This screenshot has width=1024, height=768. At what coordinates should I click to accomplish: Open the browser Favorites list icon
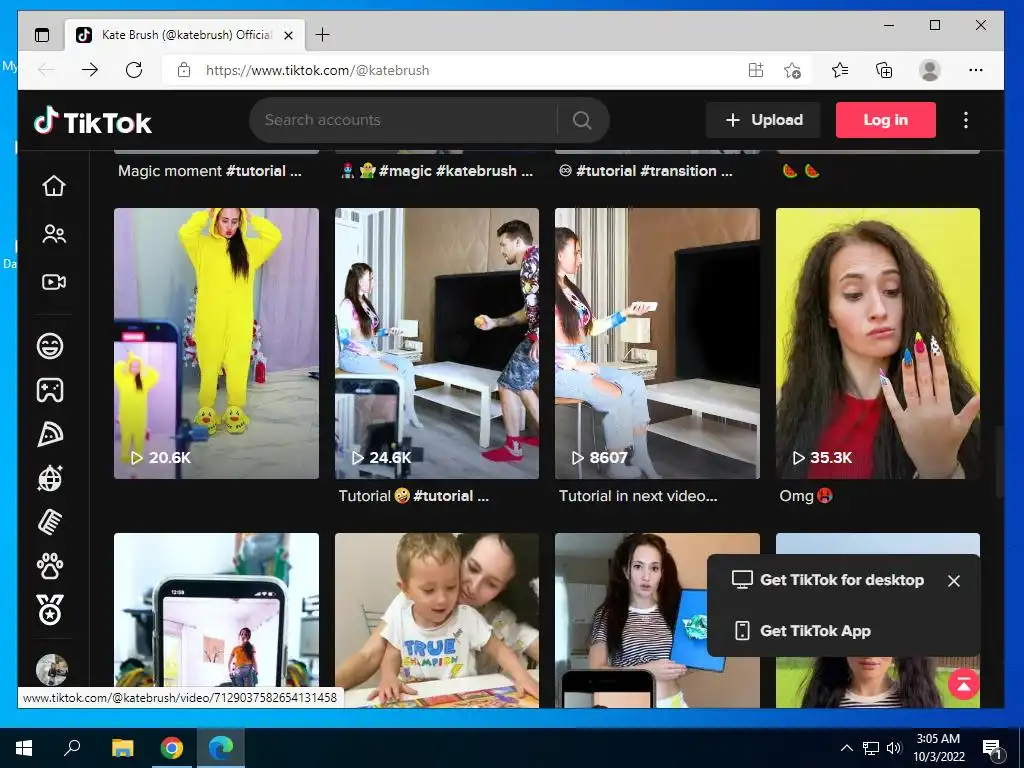coord(840,70)
